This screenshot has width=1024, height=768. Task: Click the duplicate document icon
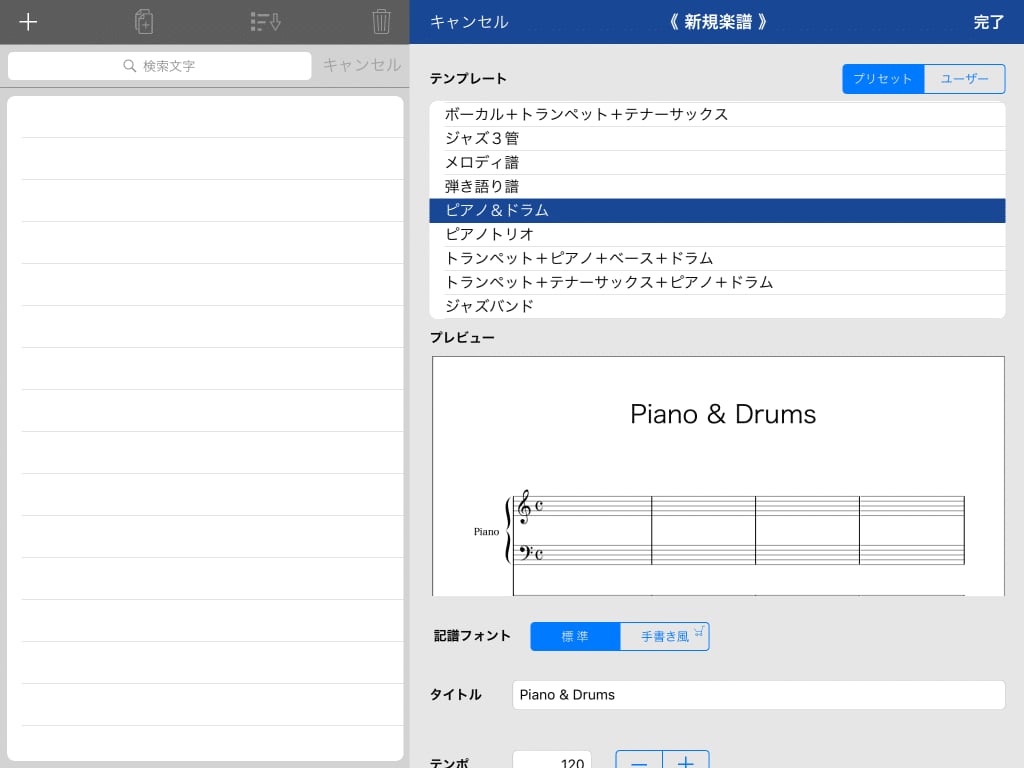click(144, 22)
